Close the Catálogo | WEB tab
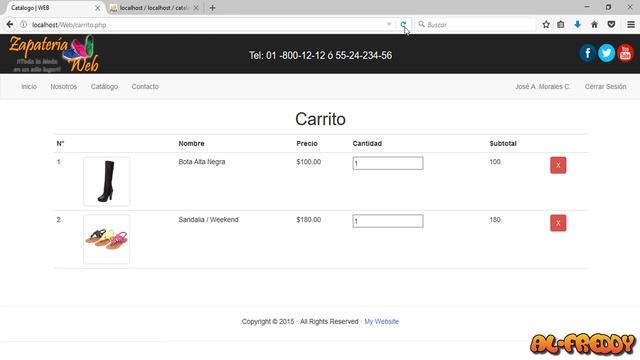The image size is (640, 360). pos(97,8)
